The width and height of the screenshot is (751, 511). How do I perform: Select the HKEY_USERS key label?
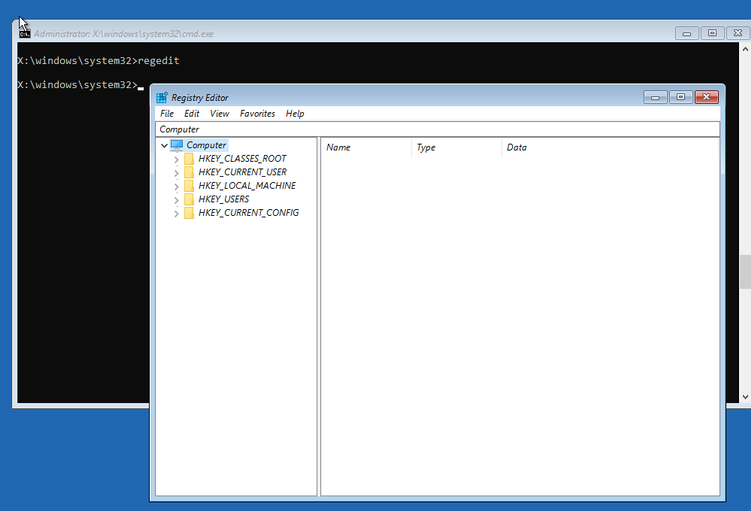[x=224, y=199]
